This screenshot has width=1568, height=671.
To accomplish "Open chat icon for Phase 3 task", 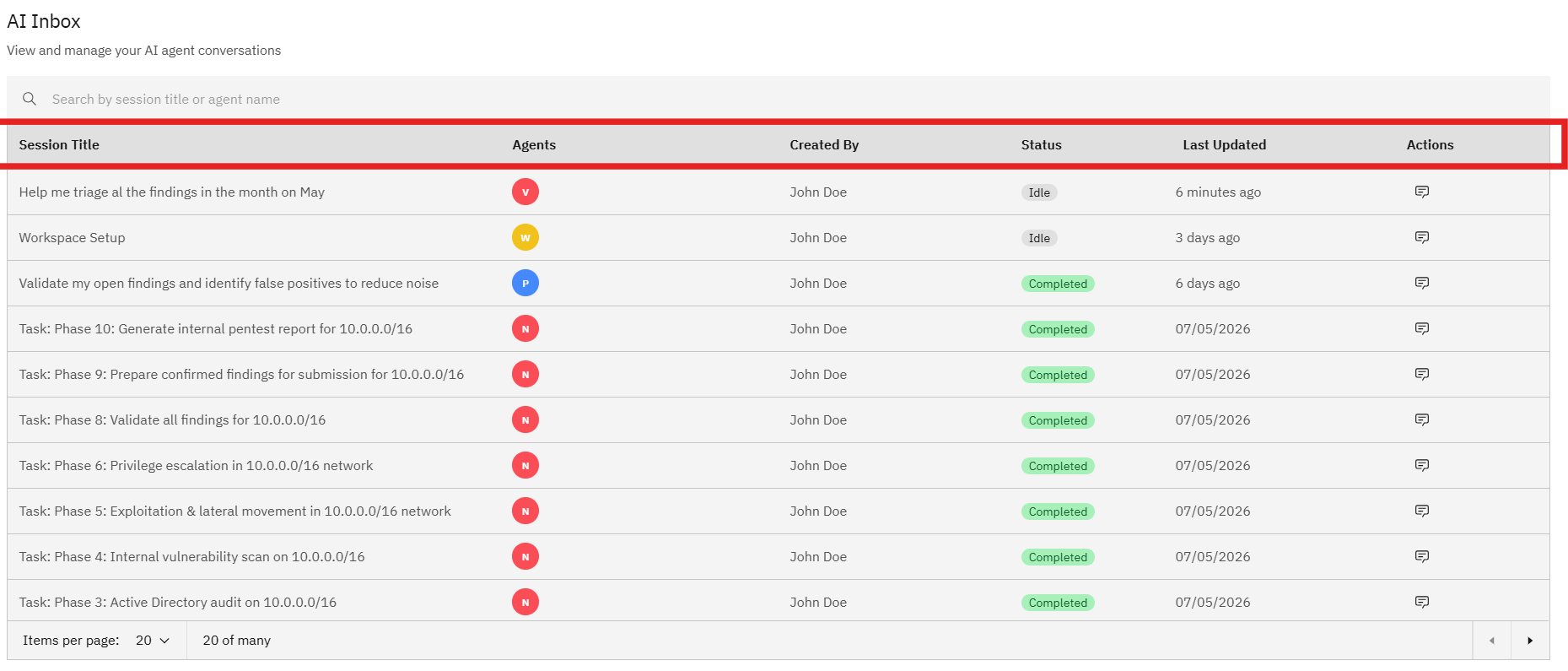I will tap(1421, 602).
